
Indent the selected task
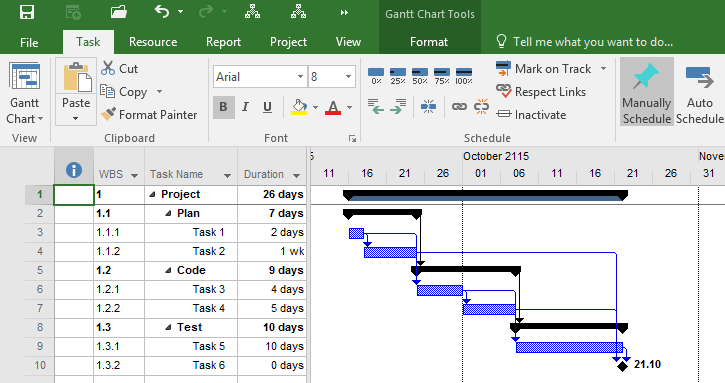coord(398,107)
